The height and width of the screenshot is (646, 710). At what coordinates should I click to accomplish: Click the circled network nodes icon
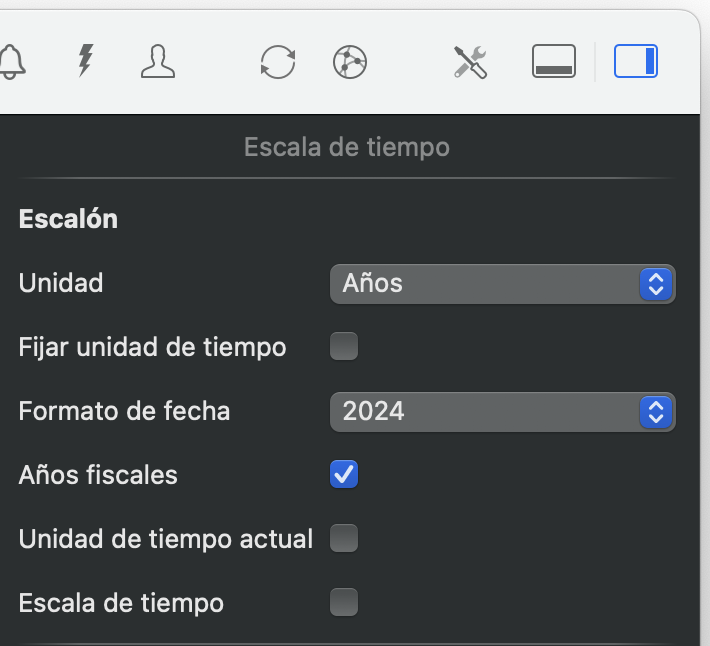pyautogui.click(x=350, y=62)
